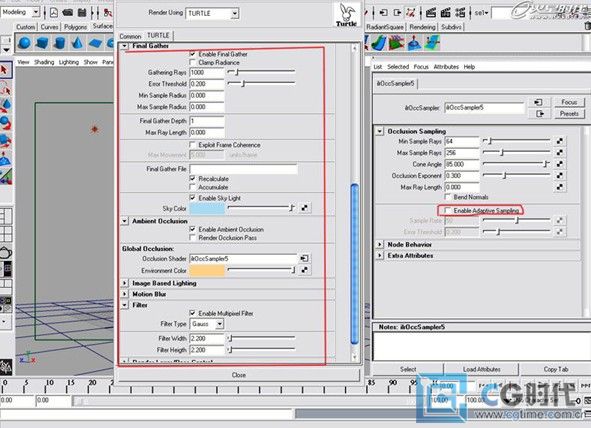
Task: Toggle Enable Sky Light checkbox
Action: click(192, 198)
